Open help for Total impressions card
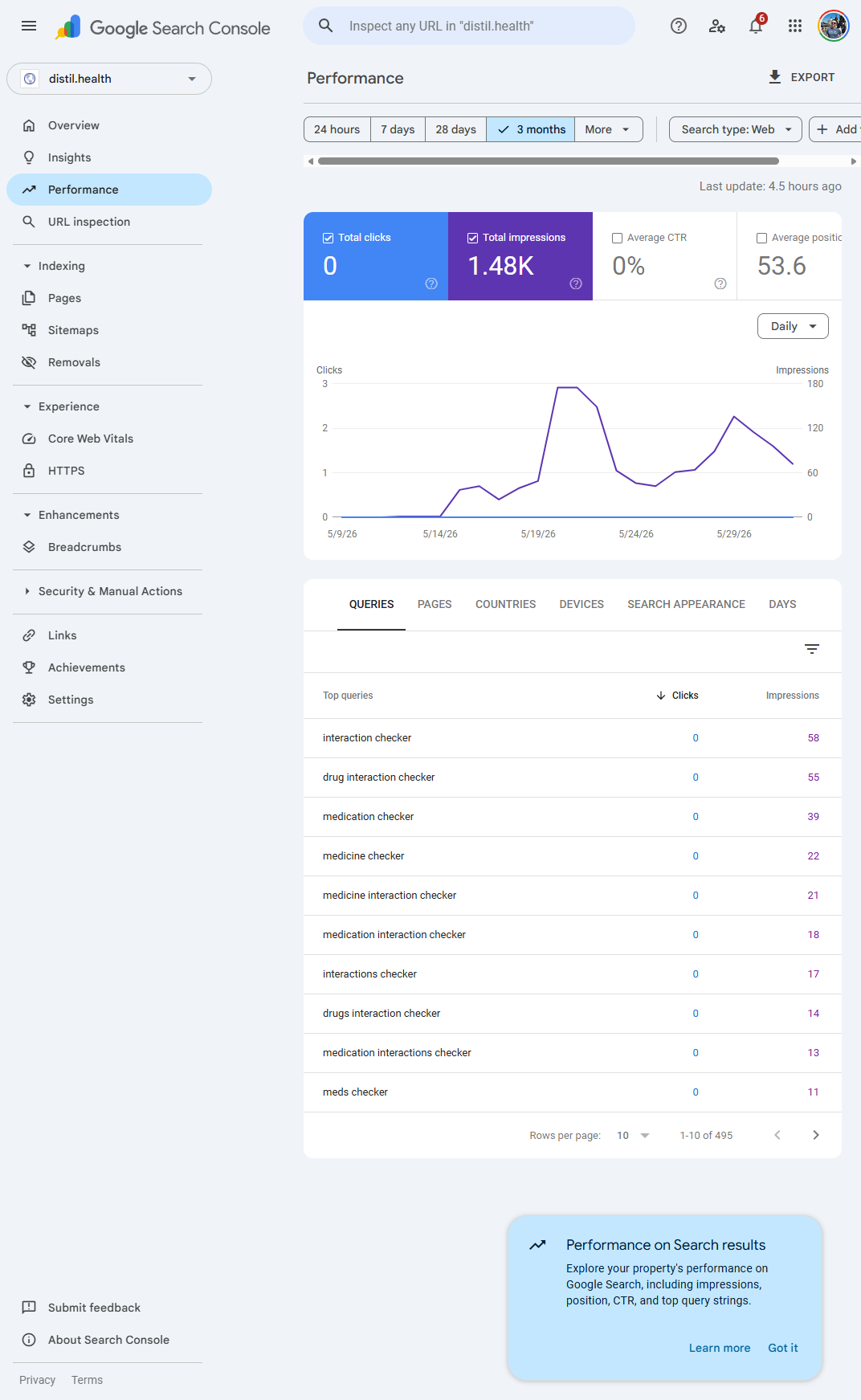The image size is (861, 1400). [576, 284]
